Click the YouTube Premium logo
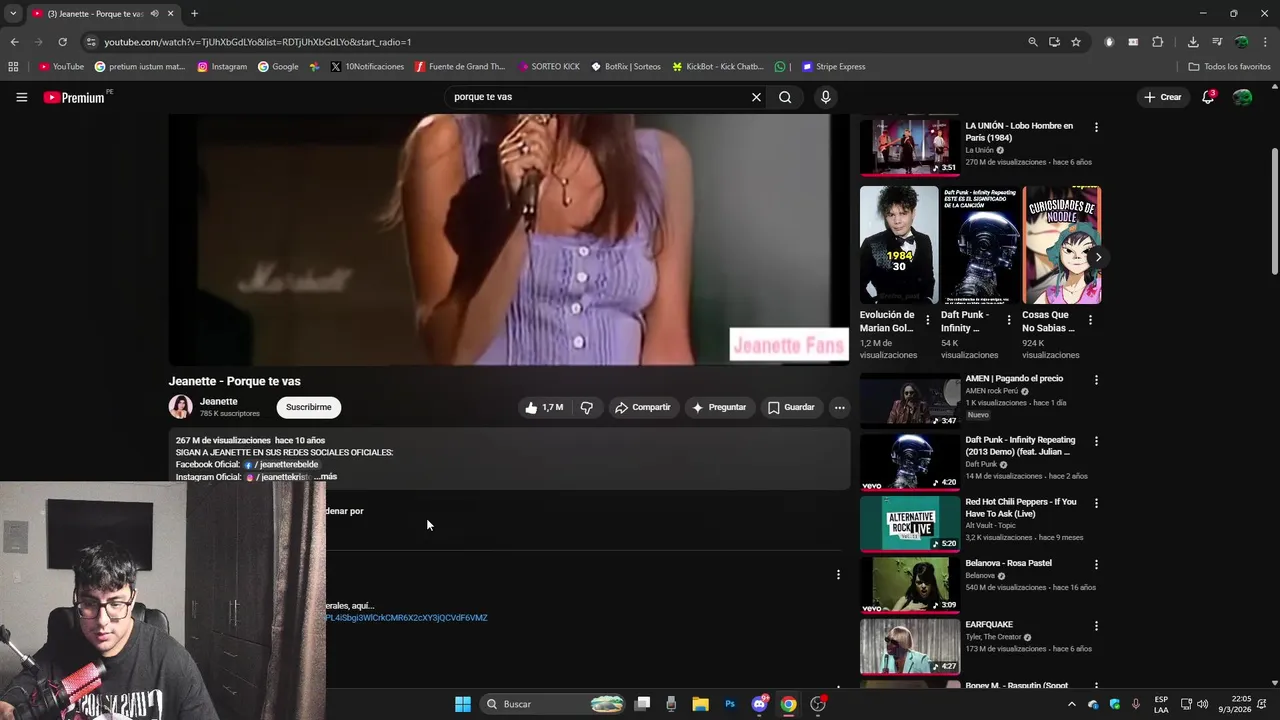Image resolution: width=1280 pixels, height=720 pixels. coord(74,97)
